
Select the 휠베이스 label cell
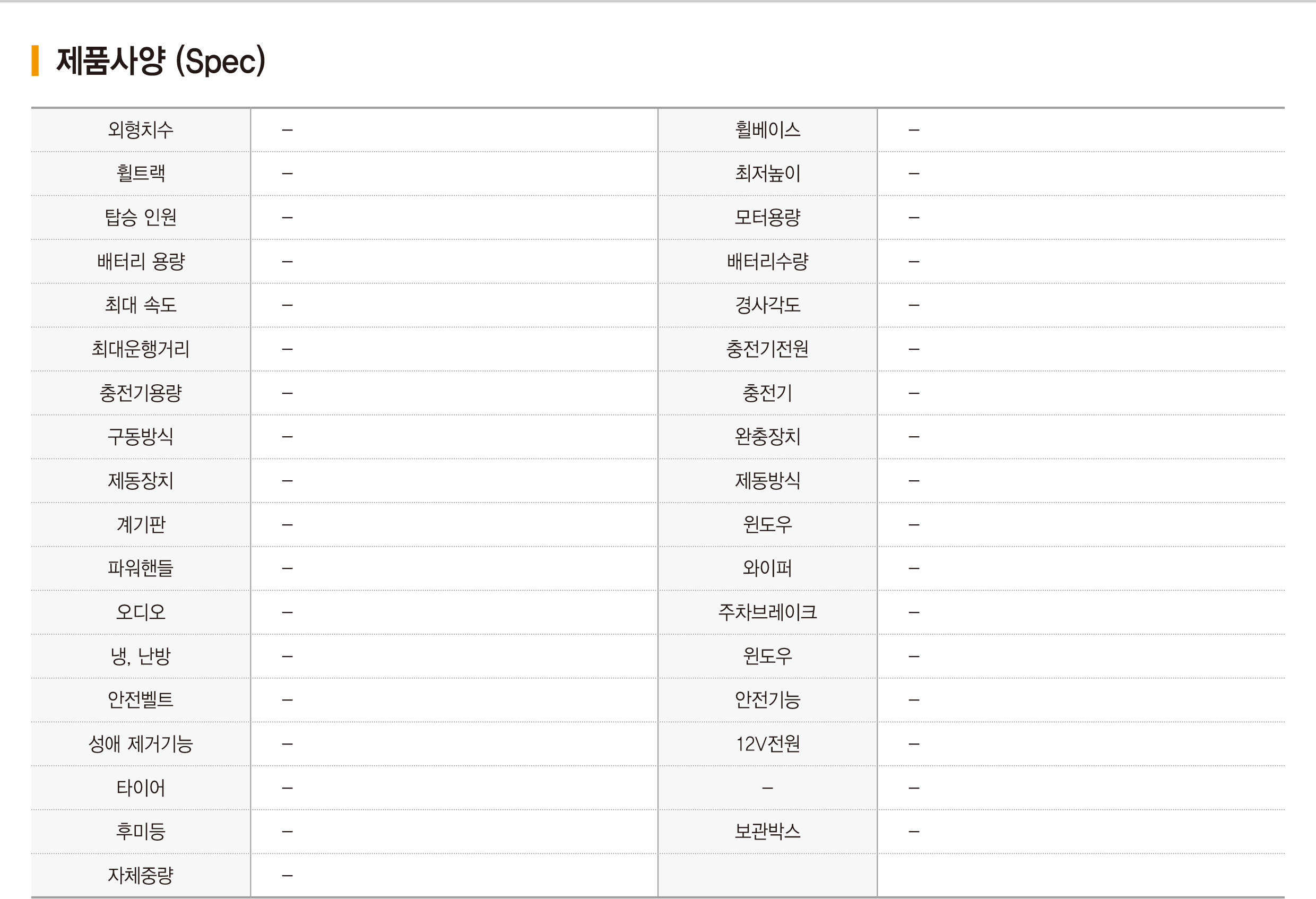pyautogui.click(x=767, y=129)
